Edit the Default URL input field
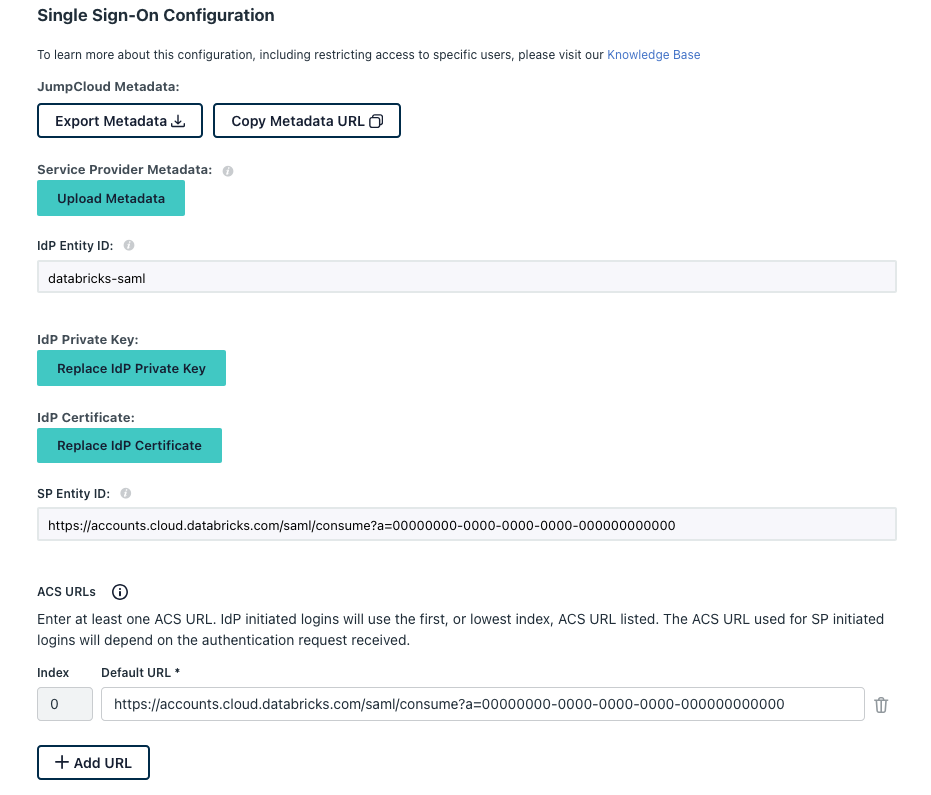Image resolution: width=931 pixels, height=795 pixels. pos(482,704)
